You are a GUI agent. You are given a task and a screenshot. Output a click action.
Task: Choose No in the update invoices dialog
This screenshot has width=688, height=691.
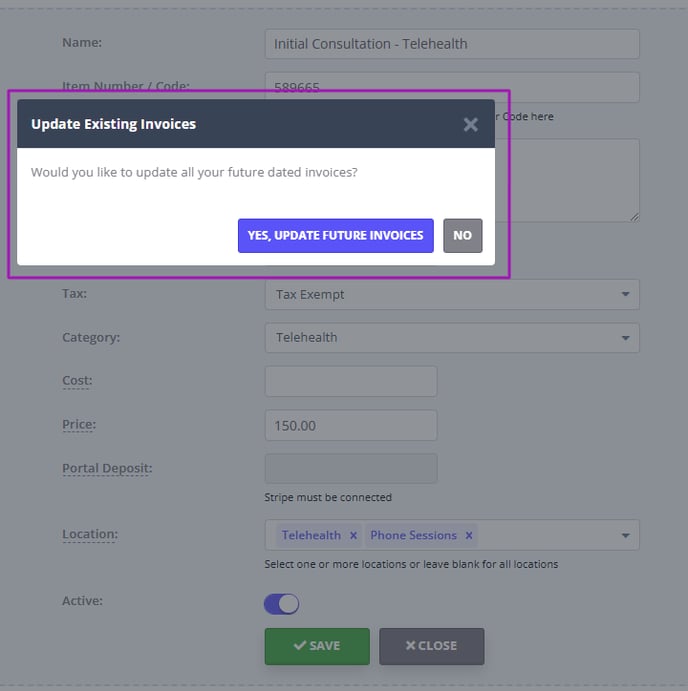462,235
